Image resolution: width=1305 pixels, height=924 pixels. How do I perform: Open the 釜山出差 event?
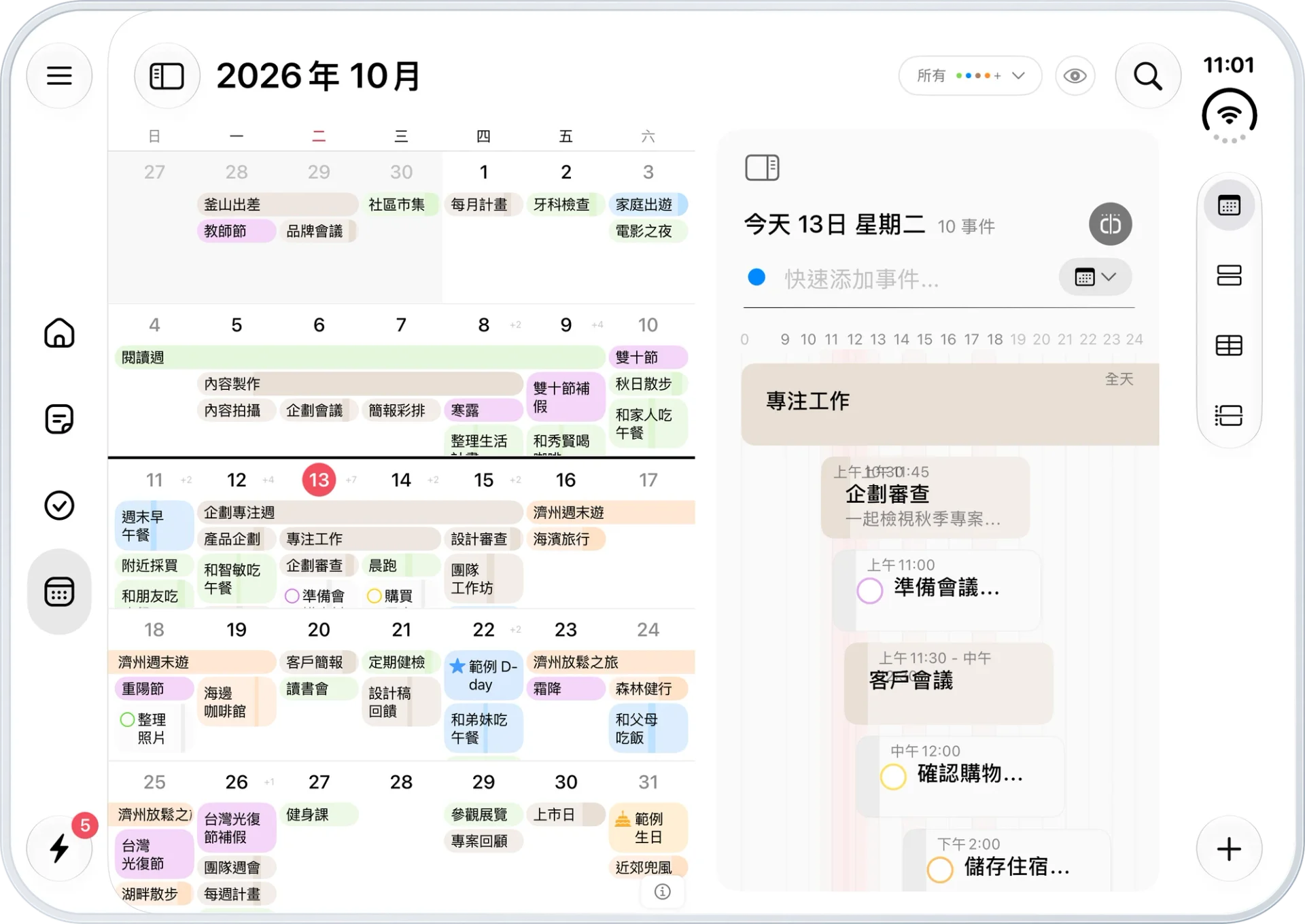pos(277,205)
